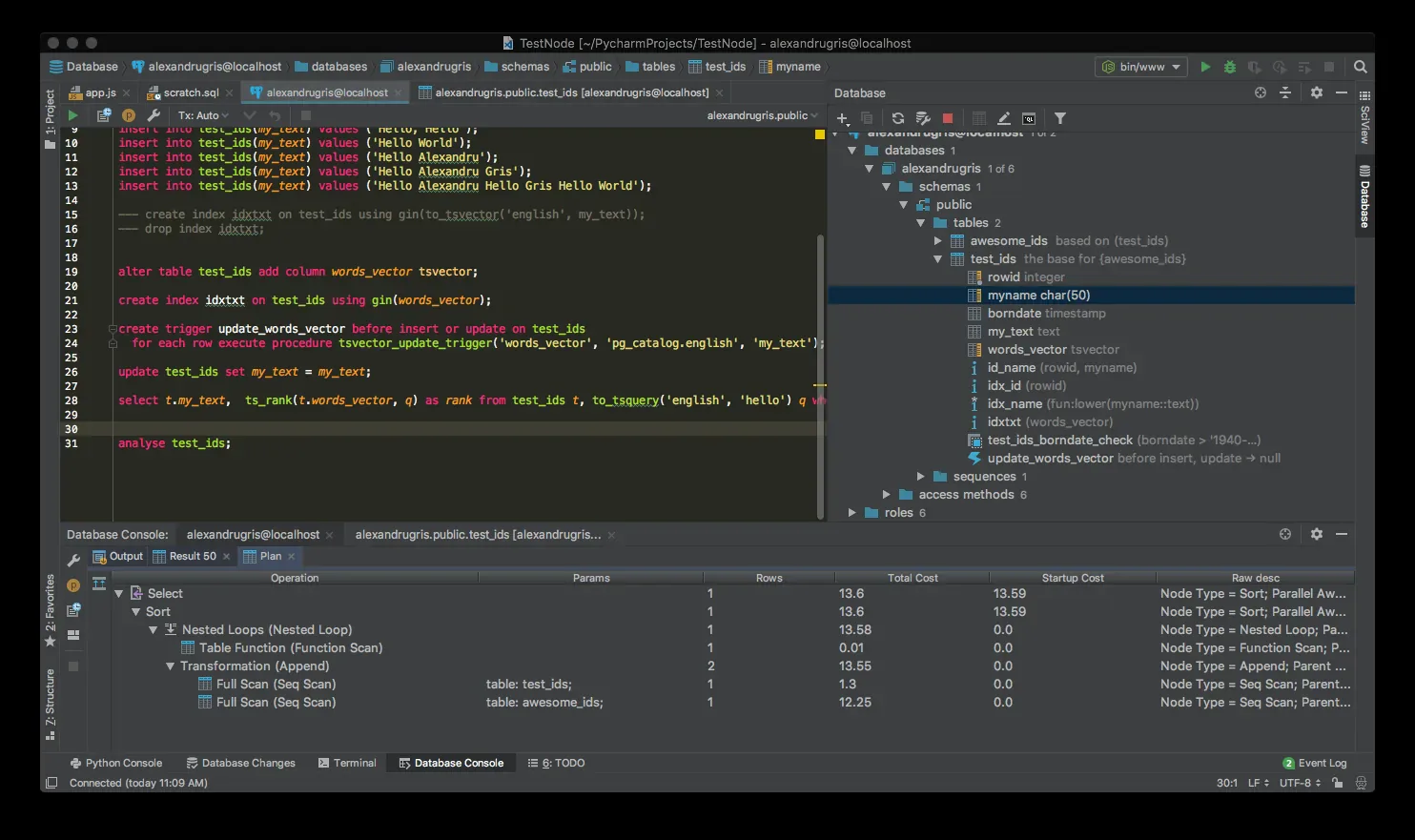The image size is (1415, 840).
Task: Collapse the databases node in tree
Action: [x=852, y=151]
